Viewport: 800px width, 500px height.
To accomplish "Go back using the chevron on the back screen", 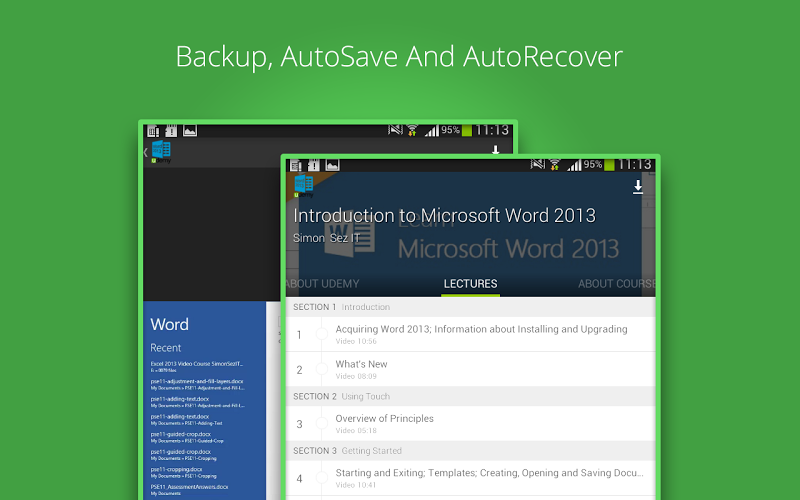I will (x=146, y=152).
